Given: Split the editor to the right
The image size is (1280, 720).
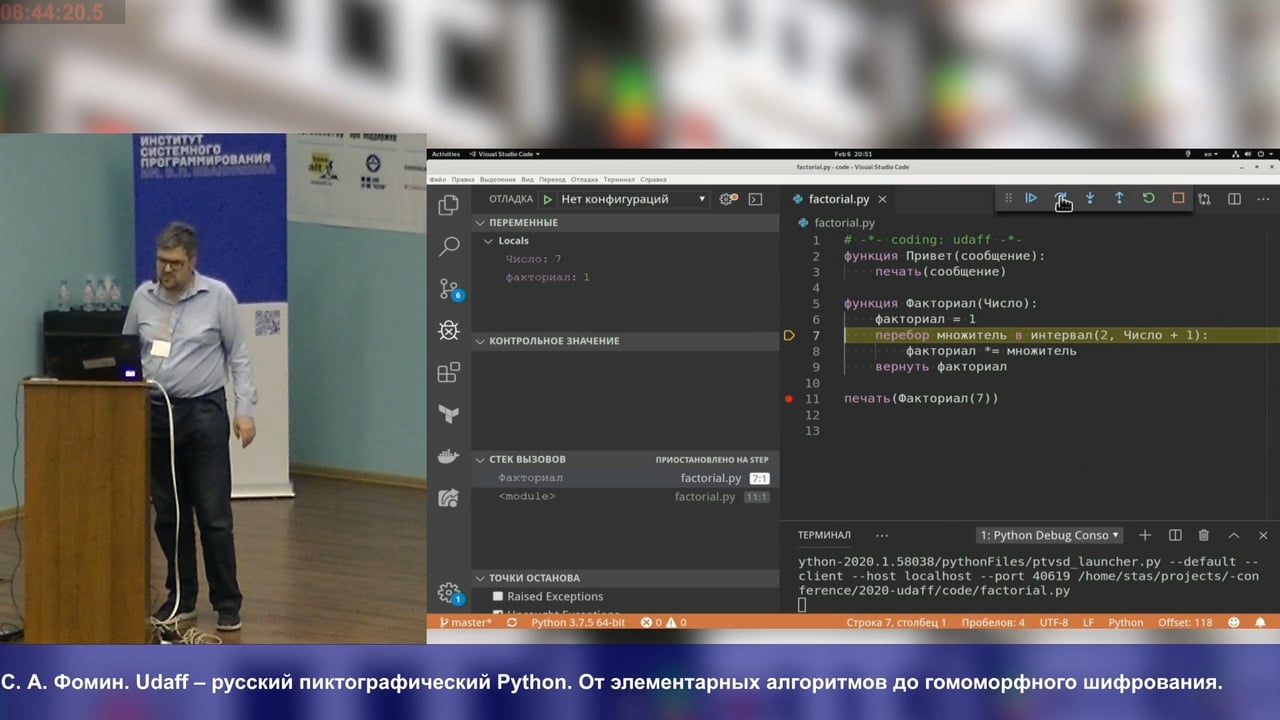Looking at the screenshot, I should [1234, 199].
